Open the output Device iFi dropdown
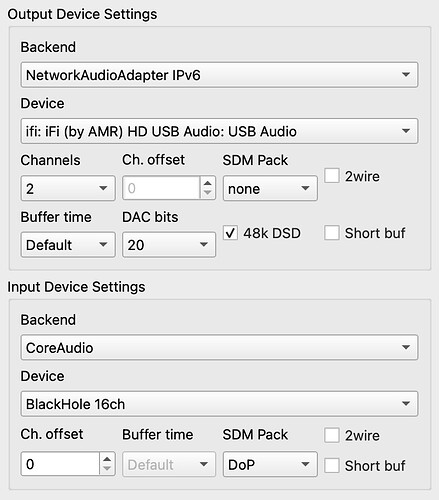Viewport: 439px width, 500px height. 219,131
